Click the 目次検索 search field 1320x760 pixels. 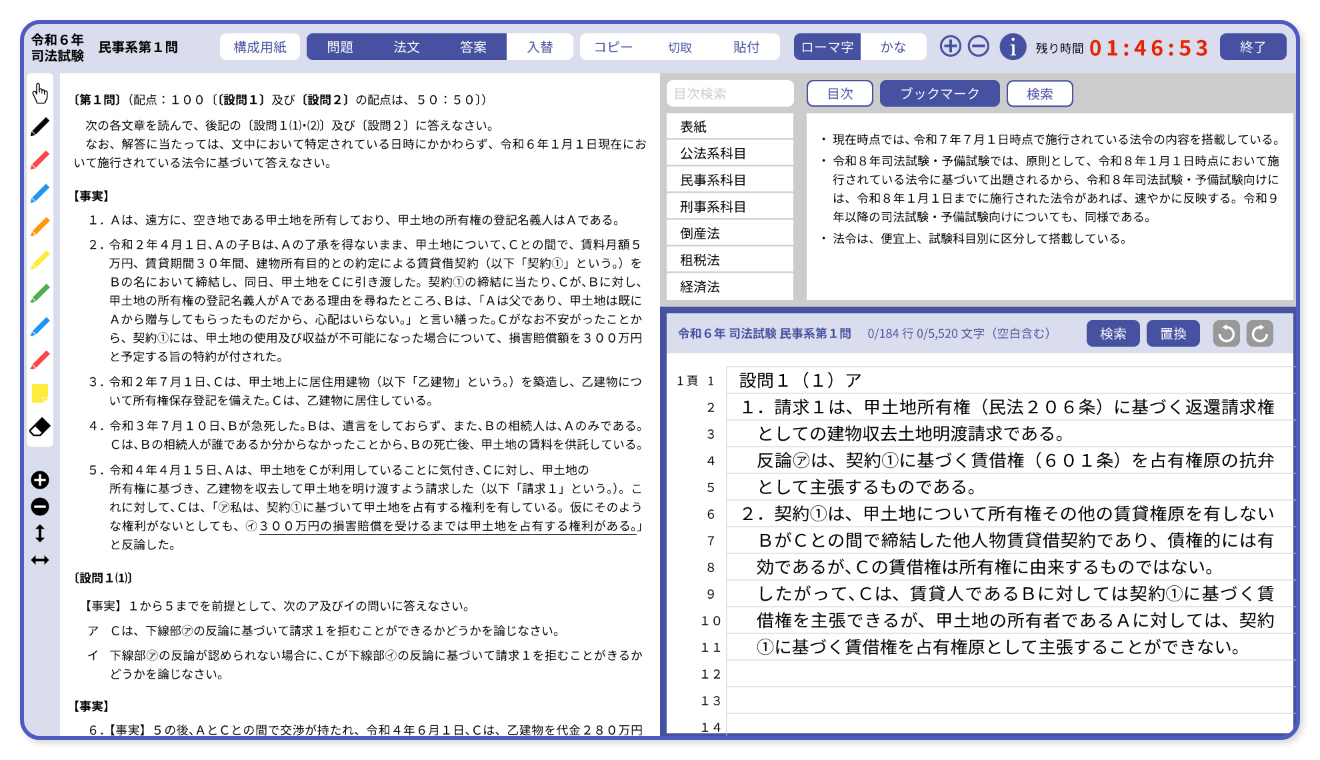pyautogui.click(x=730, y=94)
